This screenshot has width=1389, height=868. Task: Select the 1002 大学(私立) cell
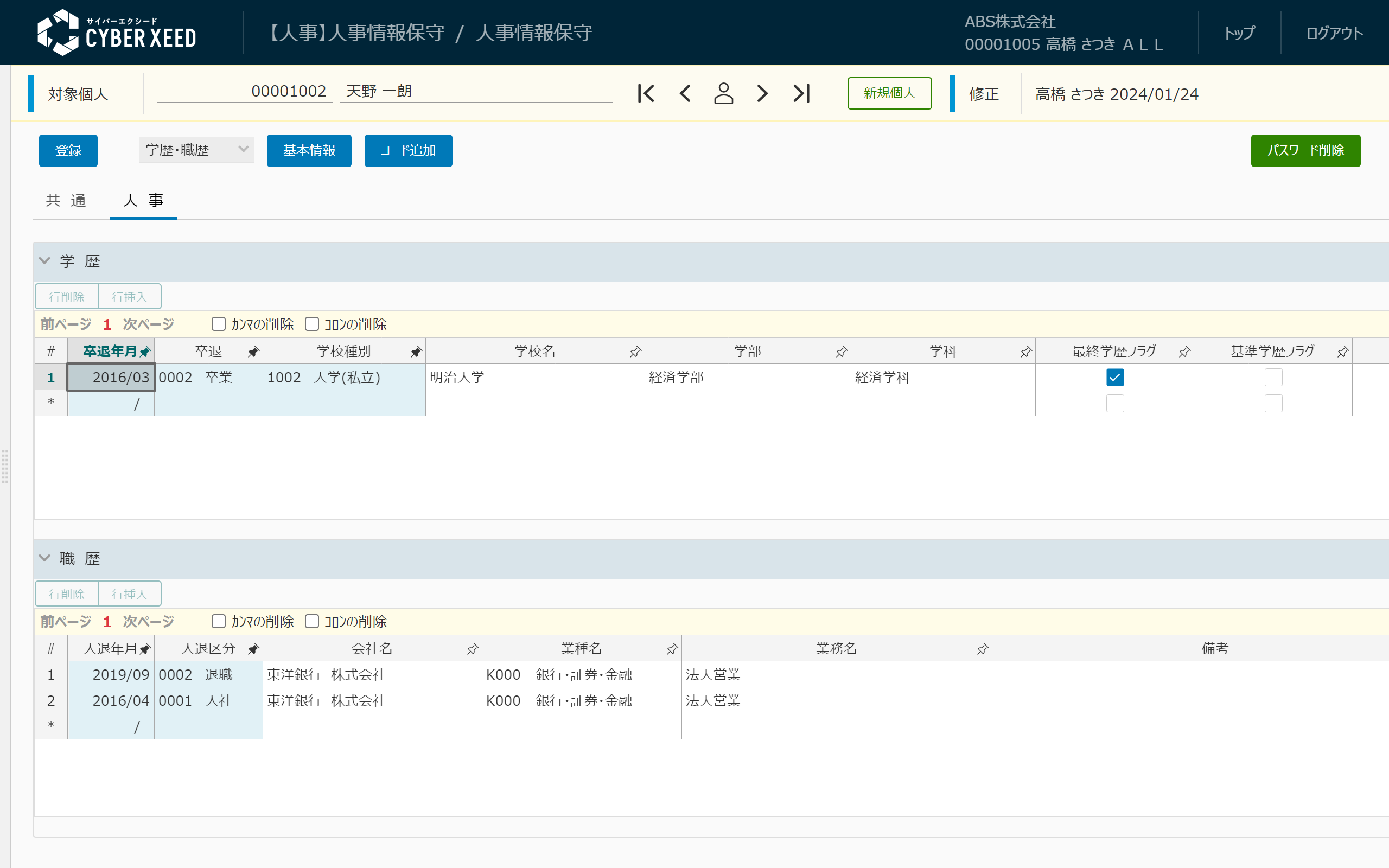tap(344, 378)
